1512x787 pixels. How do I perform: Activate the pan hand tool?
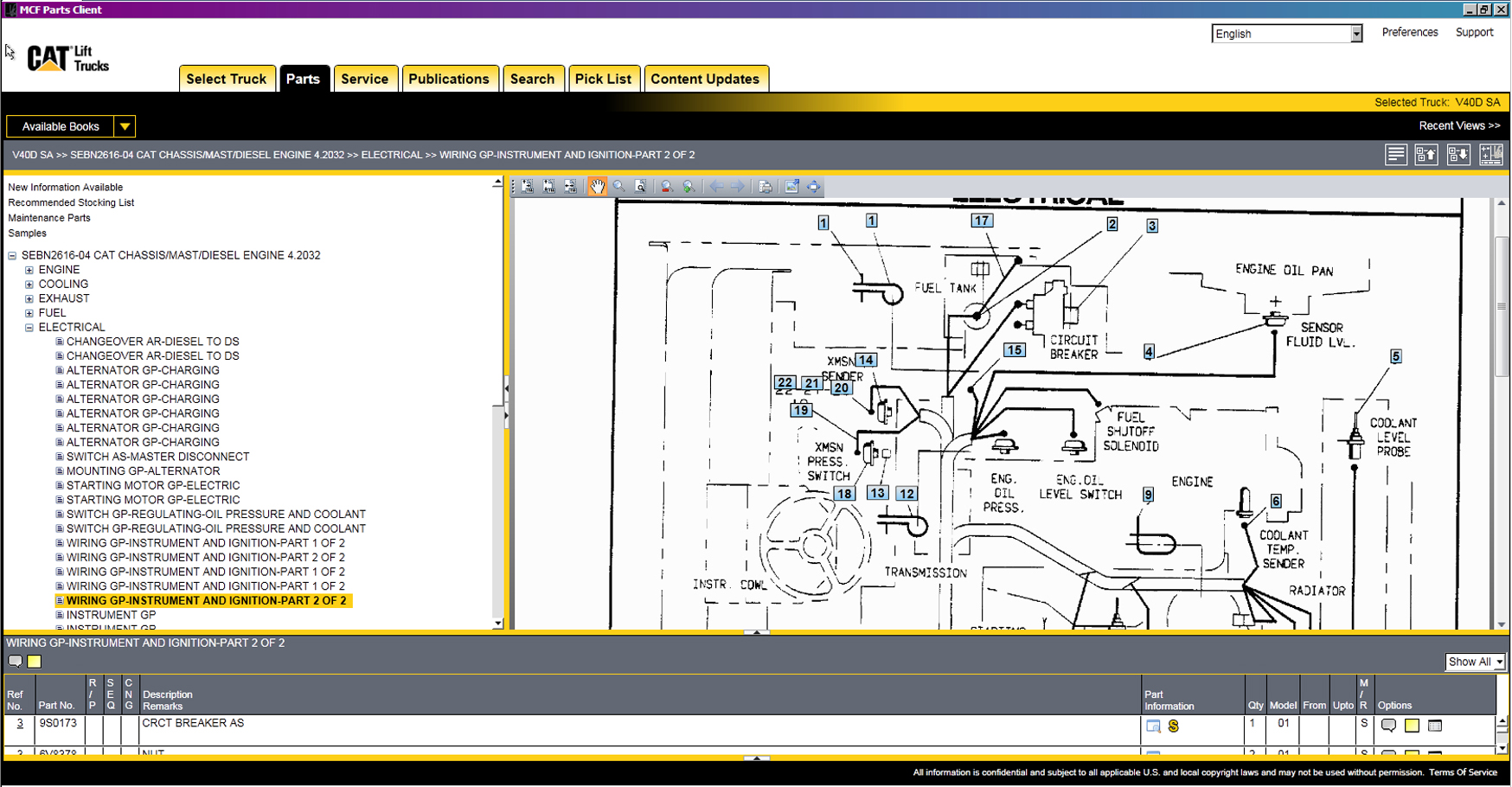click(x=597, y=187)
